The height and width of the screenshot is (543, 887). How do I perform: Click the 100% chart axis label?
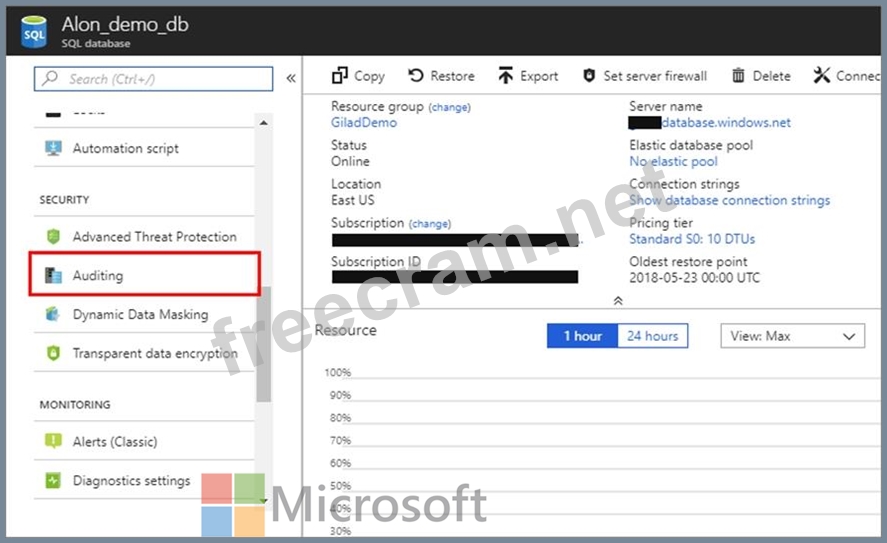338,372
